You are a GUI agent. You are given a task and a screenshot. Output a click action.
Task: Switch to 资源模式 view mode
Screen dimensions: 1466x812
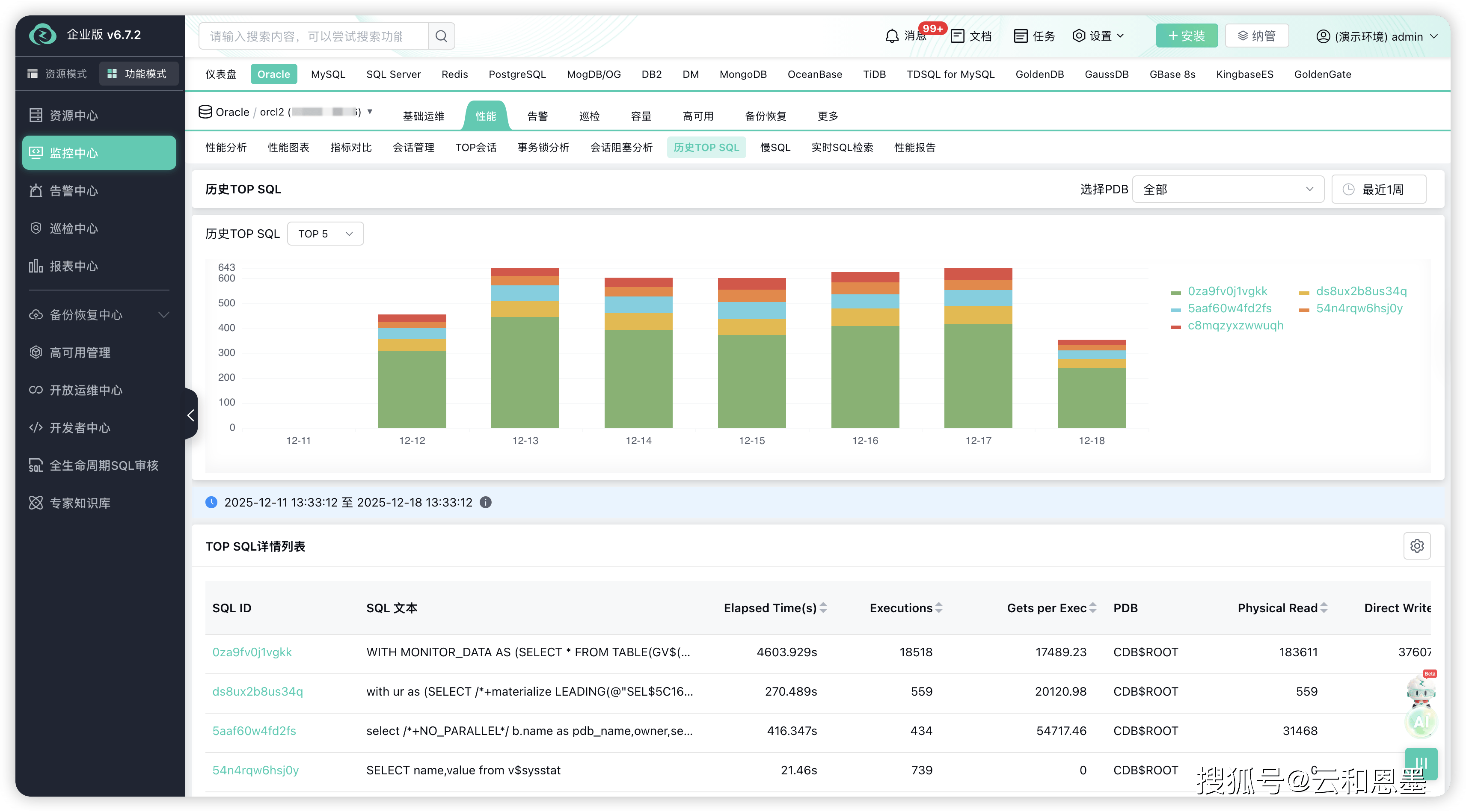coord(57,74)
